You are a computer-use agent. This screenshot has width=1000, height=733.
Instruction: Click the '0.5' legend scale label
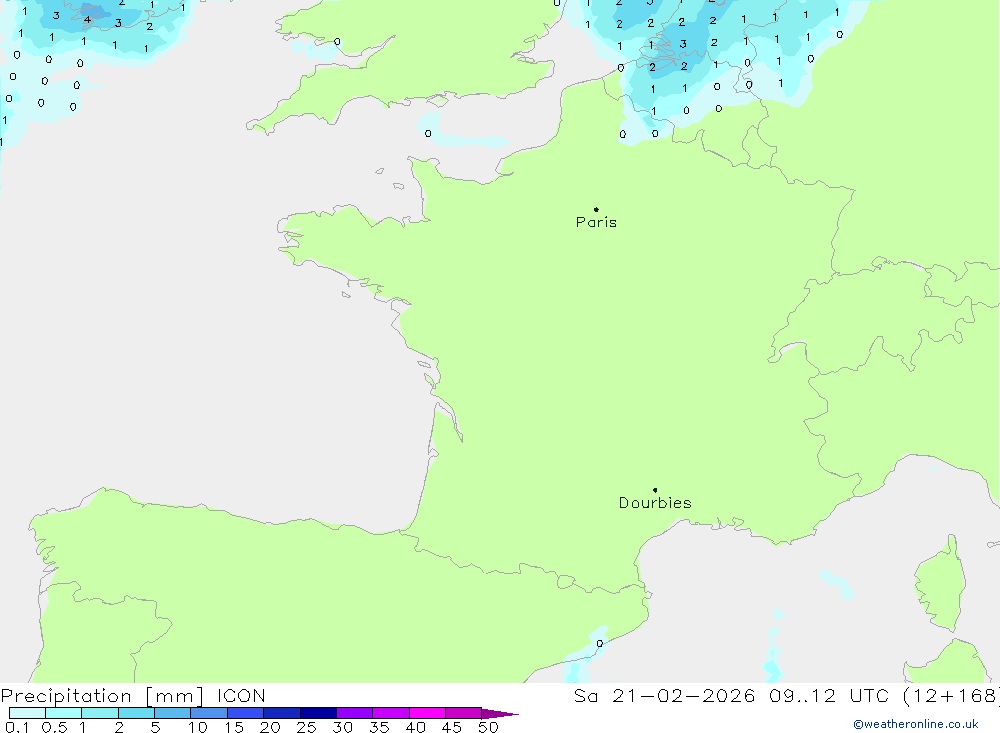tap(54, 727)
